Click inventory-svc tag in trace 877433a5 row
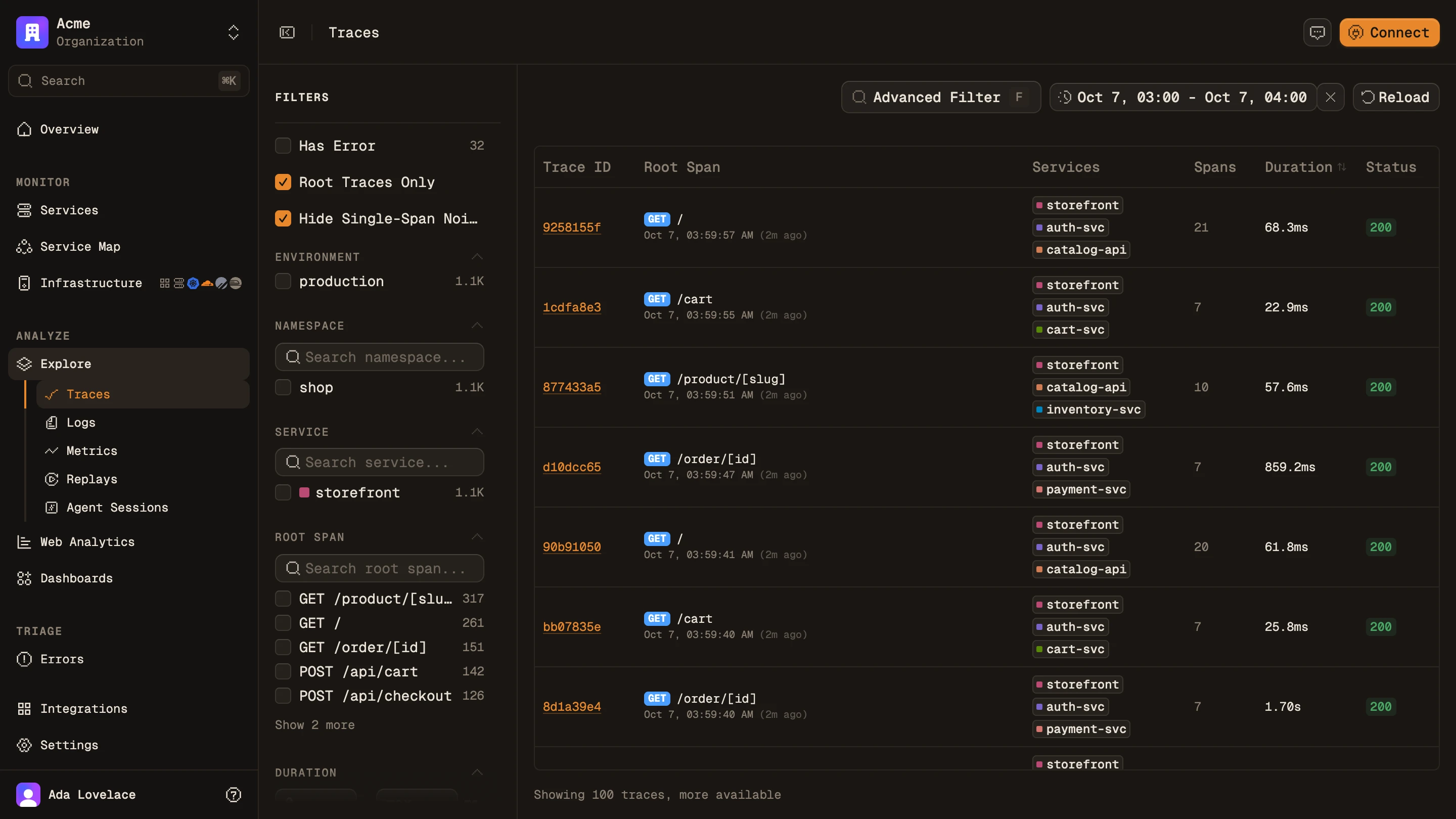Screen dimensions: 1456x819 [x=1088, y=410]
